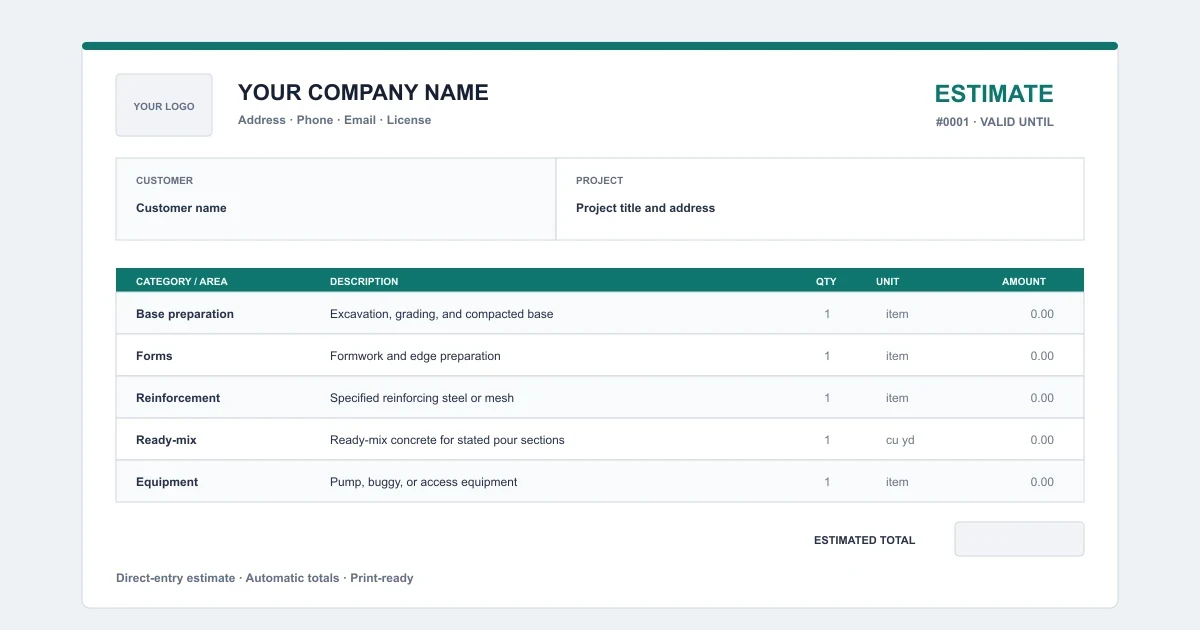Click the YOUR LOGO placeholder box
The width and height of the screenshot is (1200, 630).
click(x=164, y=105)
